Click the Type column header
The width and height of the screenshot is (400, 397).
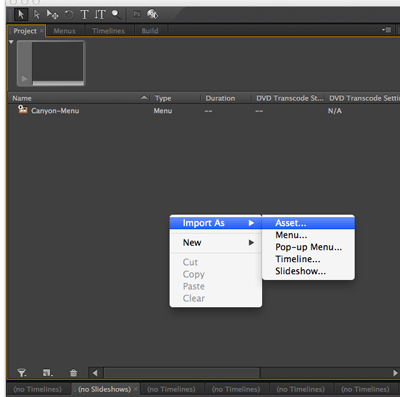pyautogui.click(x=163, y=98)
